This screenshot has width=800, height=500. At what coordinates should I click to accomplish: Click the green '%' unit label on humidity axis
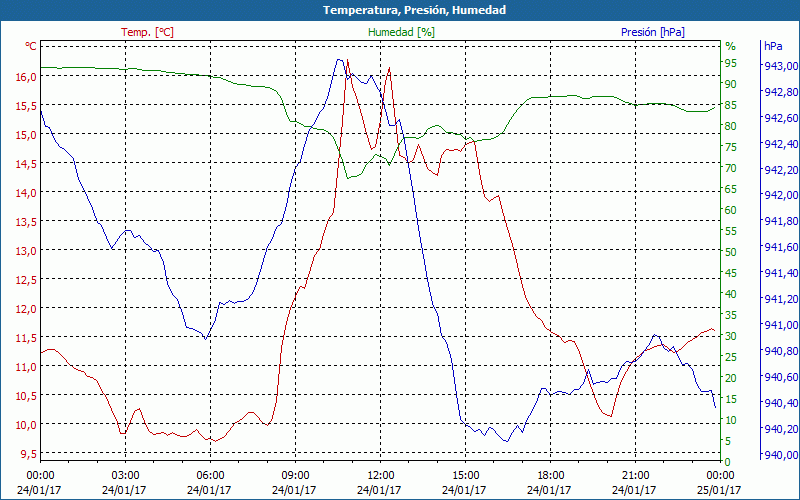pos(731,46)
